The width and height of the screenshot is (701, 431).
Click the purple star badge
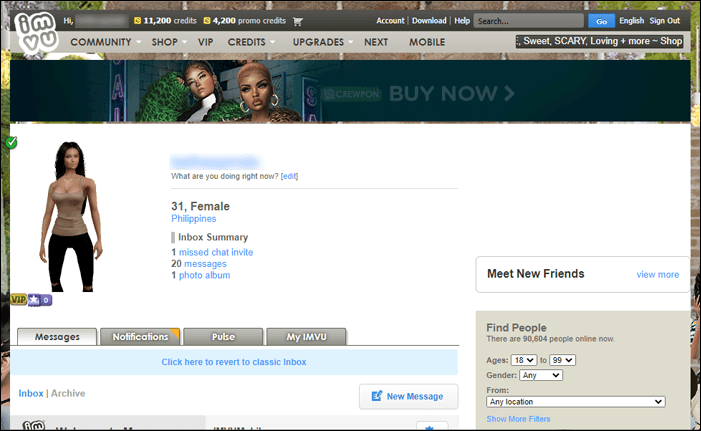[34, 300]
